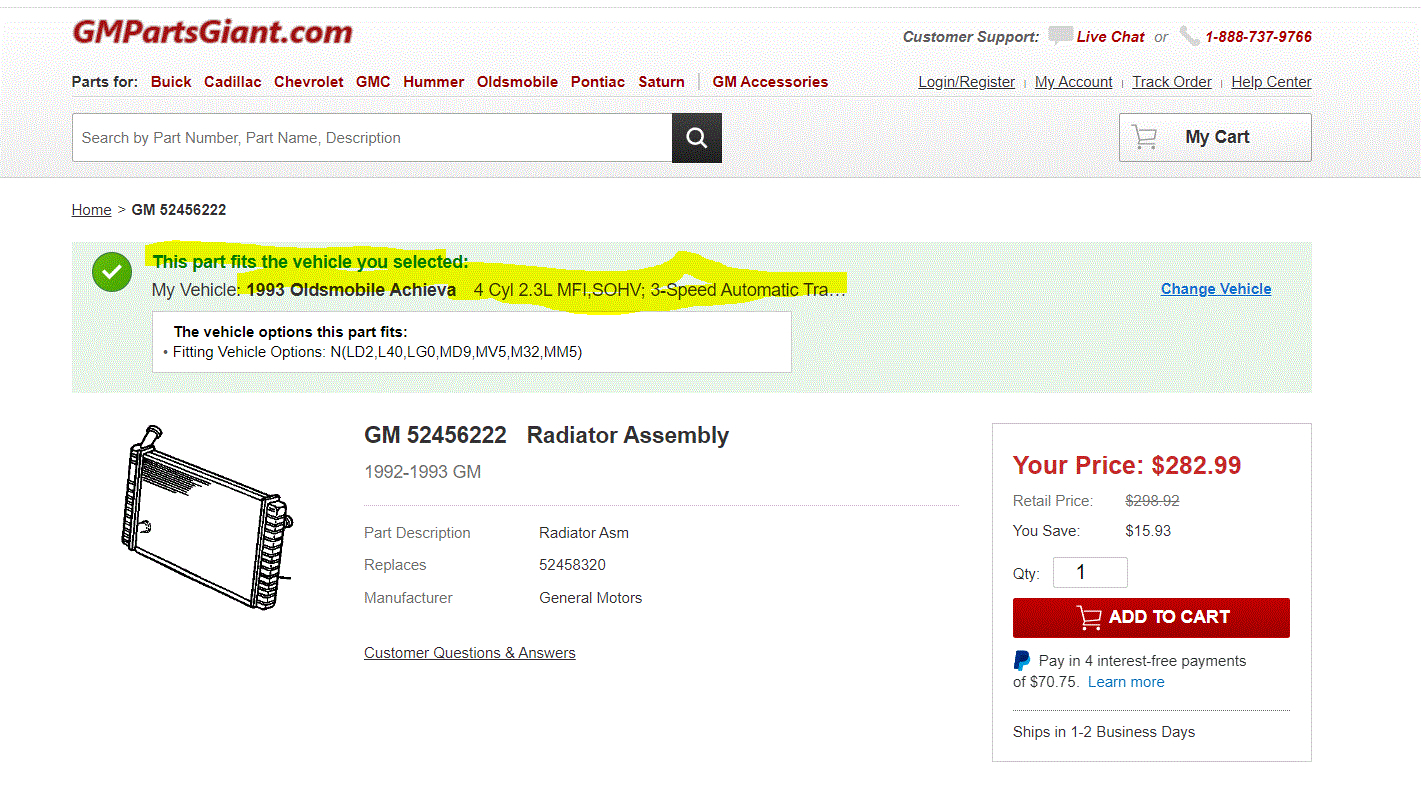The width and height of the screenshot is (1421, 795).
Task: Open GMC parts menu
Action: (373, 82)
